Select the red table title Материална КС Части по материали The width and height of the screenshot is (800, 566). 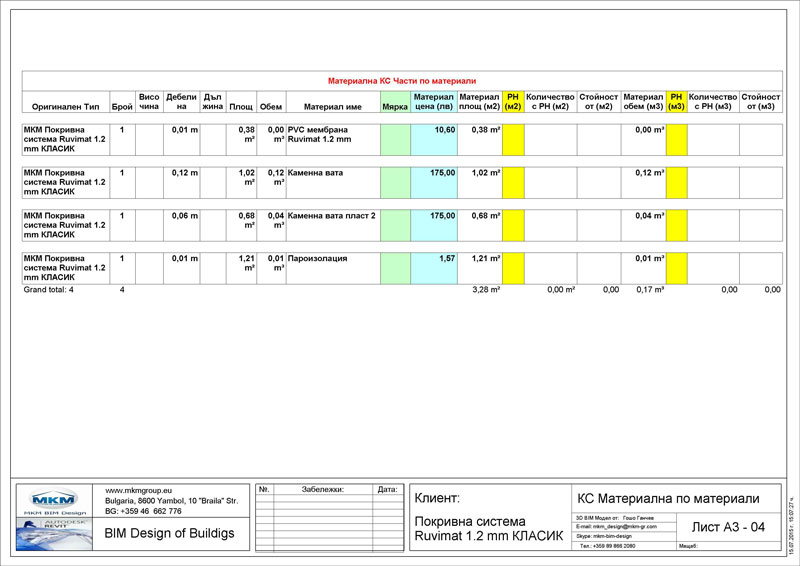[x=402, y=81]
